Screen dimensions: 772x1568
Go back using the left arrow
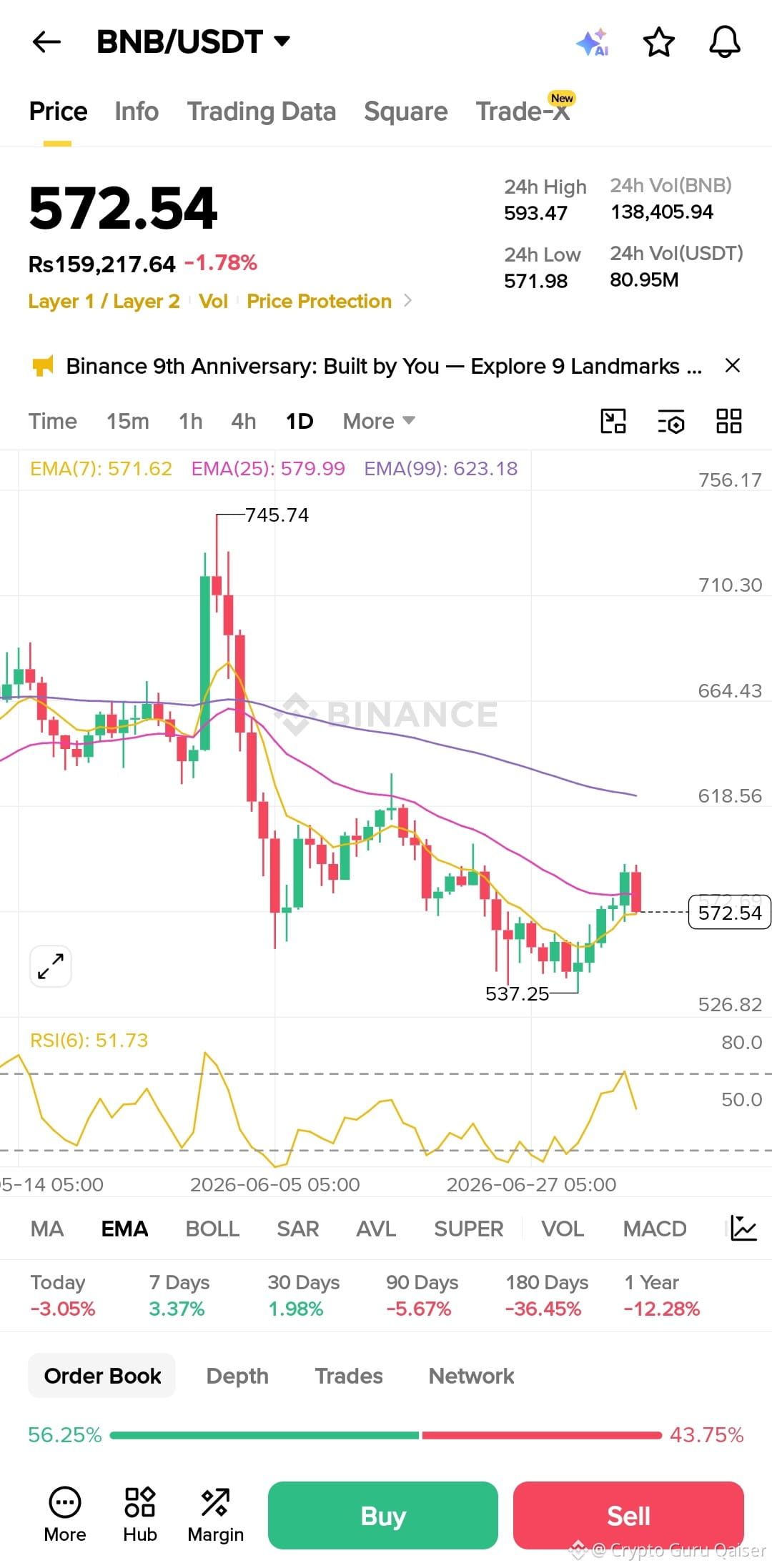point(47,42)
